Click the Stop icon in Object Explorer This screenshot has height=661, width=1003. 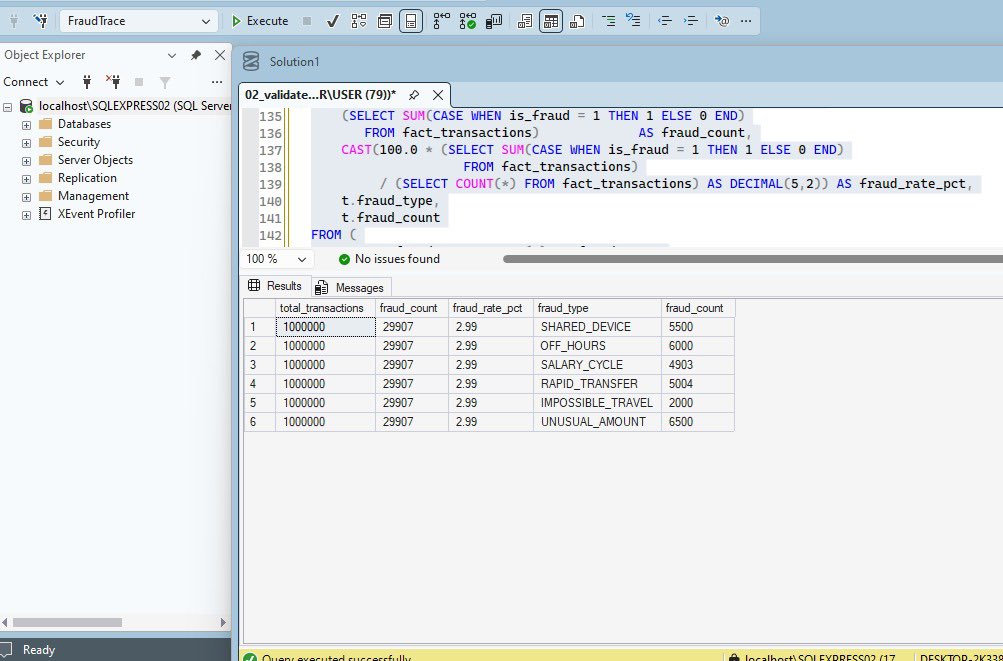click(139, 81)
